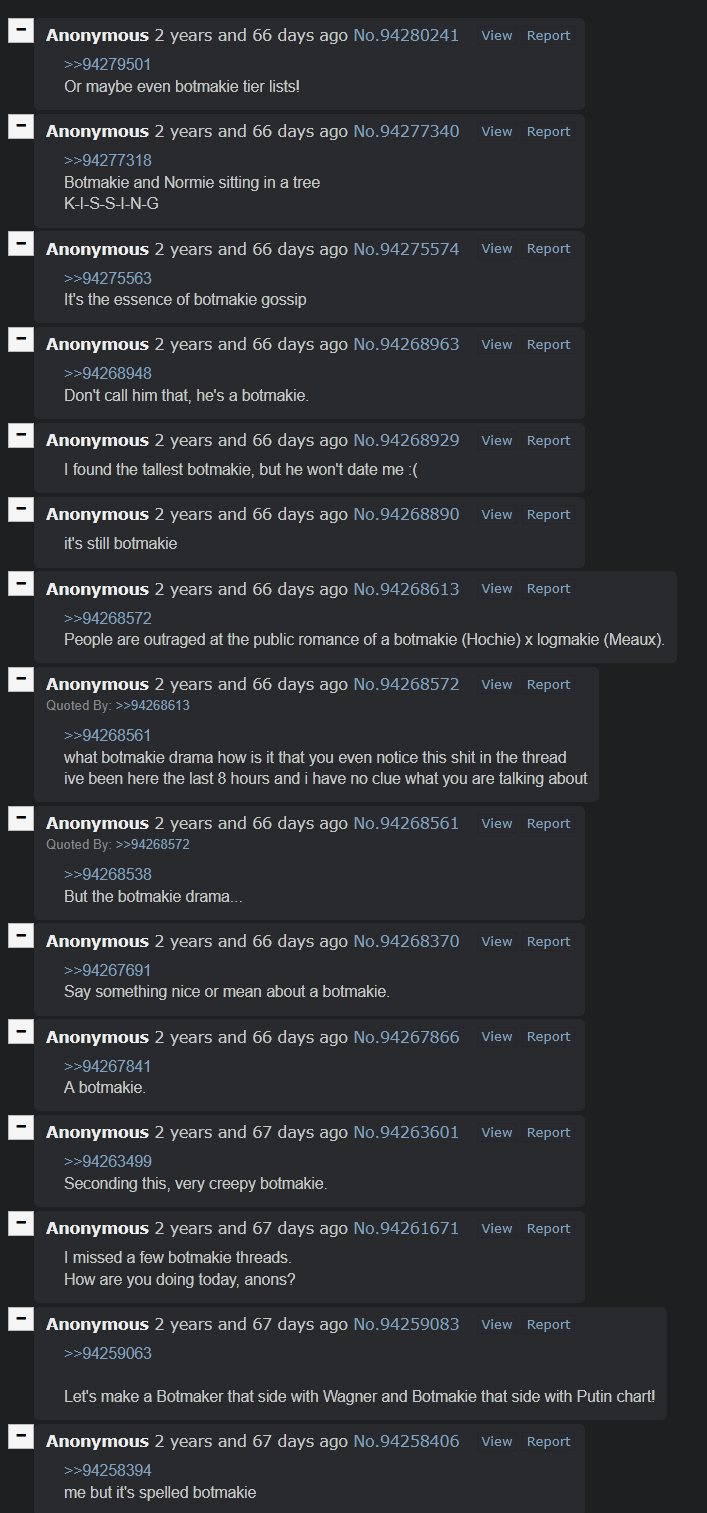
Task: Collapse post No.94261671 thread entry
Action: click(21, 1224)
